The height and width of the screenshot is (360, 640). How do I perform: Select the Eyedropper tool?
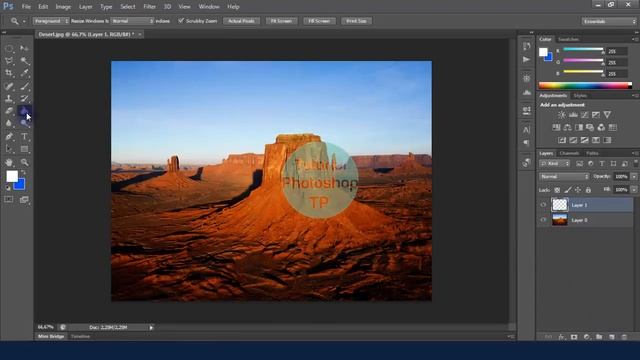[24, 73]
